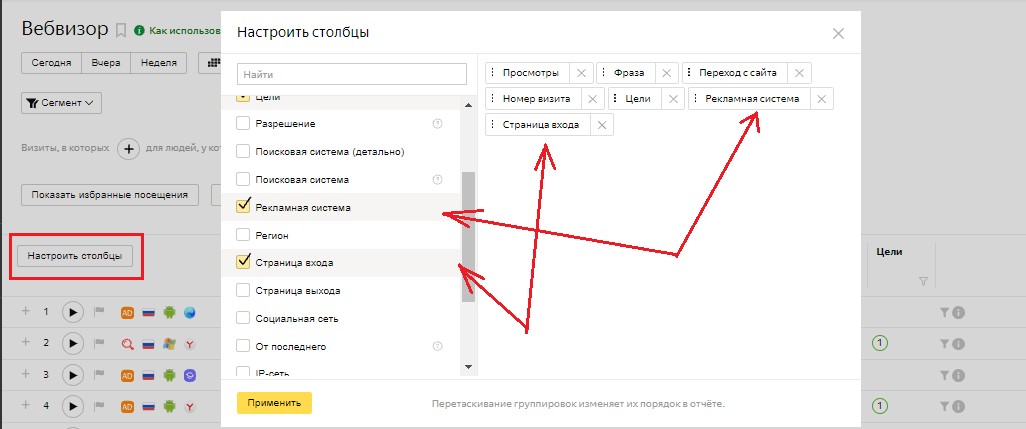
Task: Open help tooltip next to От последнего
Action: (x=438, y=346)
